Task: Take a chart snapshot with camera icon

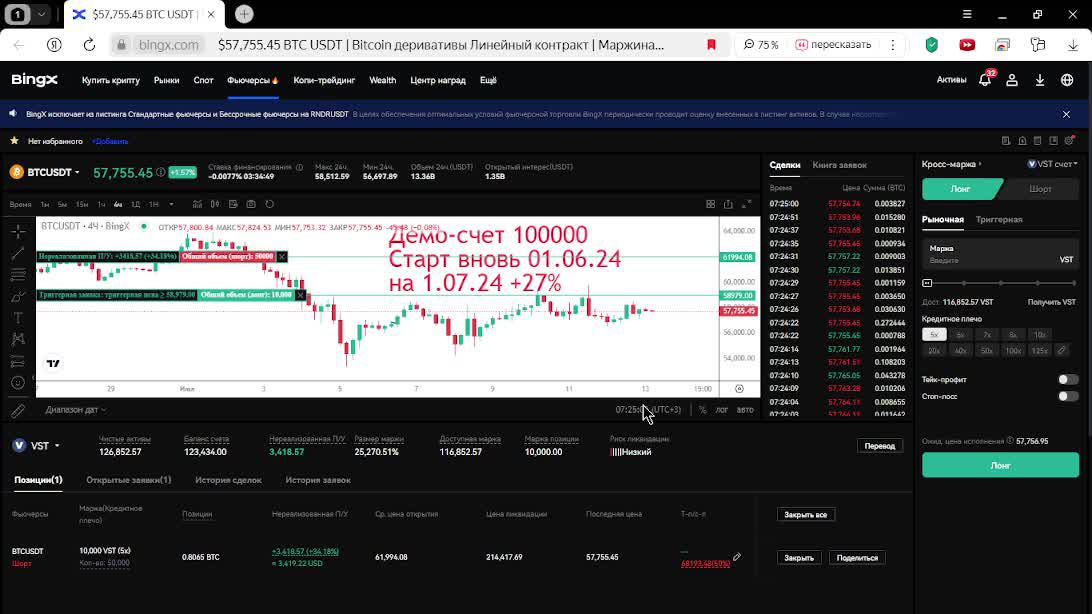Action: pos(251,204)
